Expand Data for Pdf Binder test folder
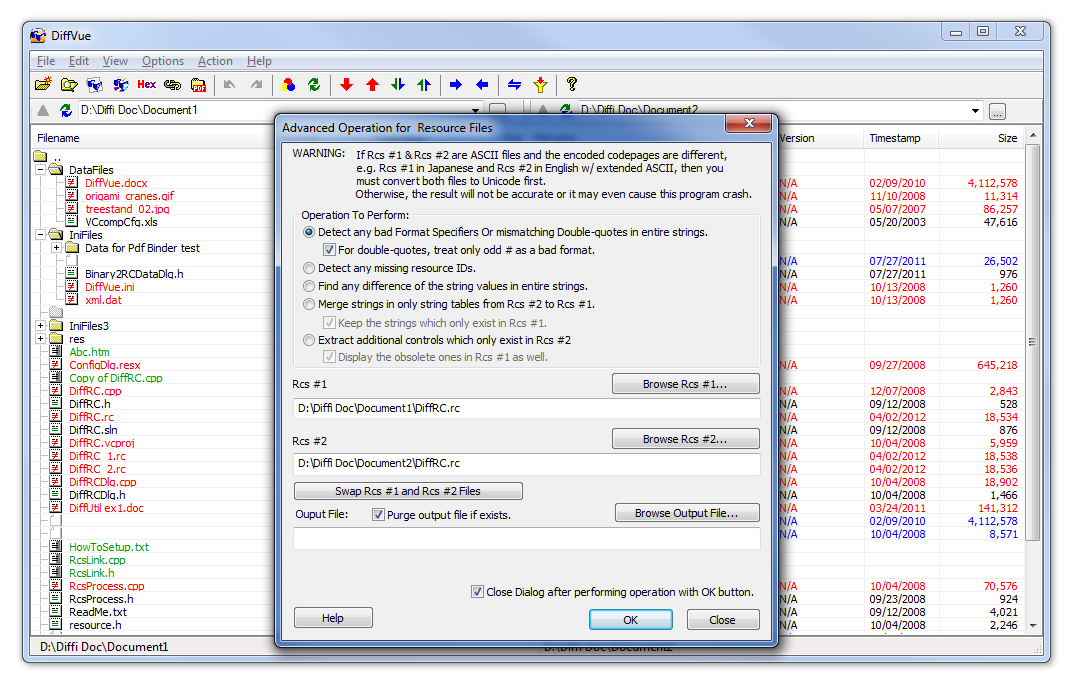Screen dimensions: 1075x683 (57, 248)
